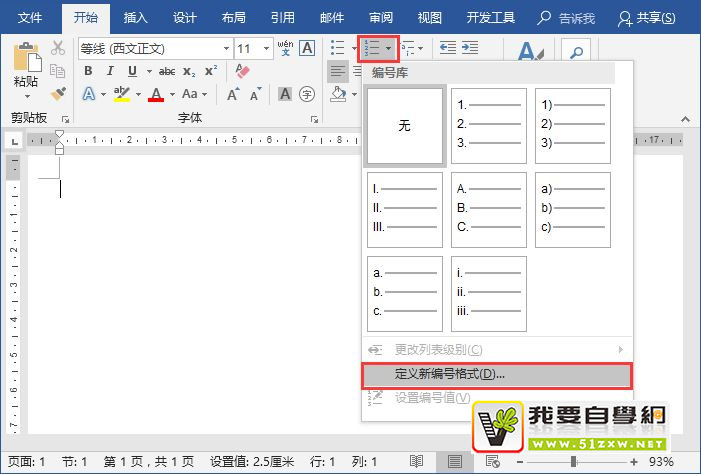Select the 1. 2. 3. numbering format
The image size is (701, 474).
click(489, 126)
